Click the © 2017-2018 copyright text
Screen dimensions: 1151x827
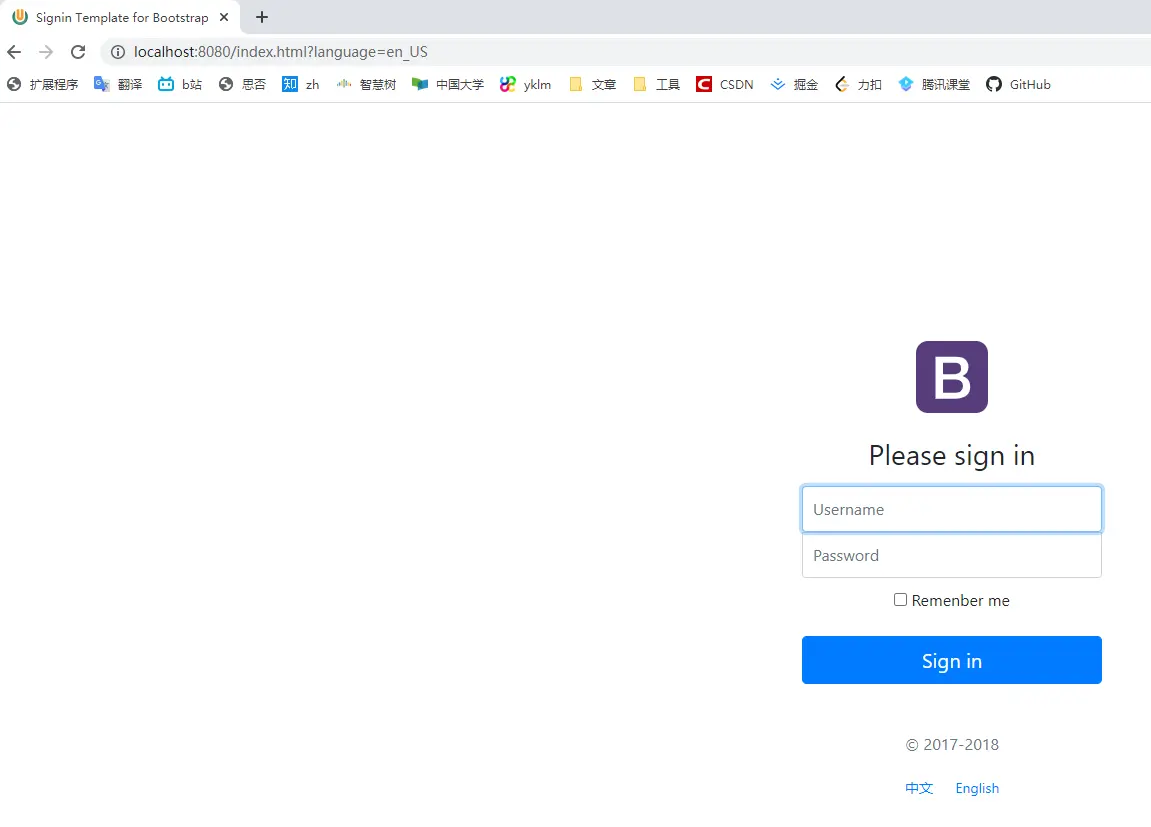pos(951,745)
